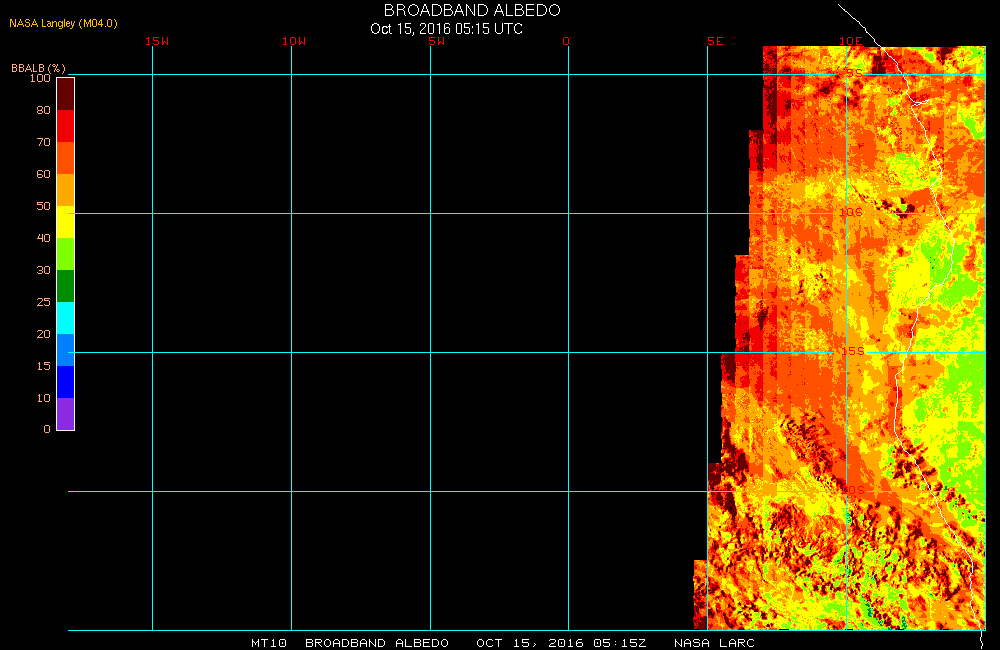Click the dark red 80-100% colorbar swatch
Viewport: 1000px width, 650px height.
[x=65, y=94]
